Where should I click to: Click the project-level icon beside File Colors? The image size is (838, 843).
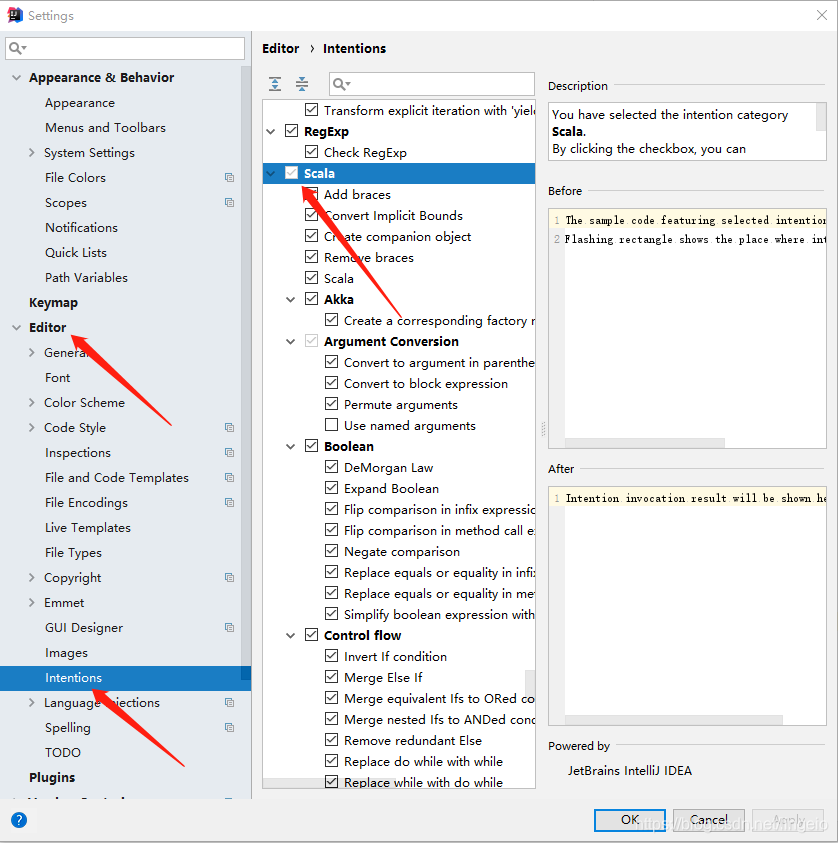(230, 177)
